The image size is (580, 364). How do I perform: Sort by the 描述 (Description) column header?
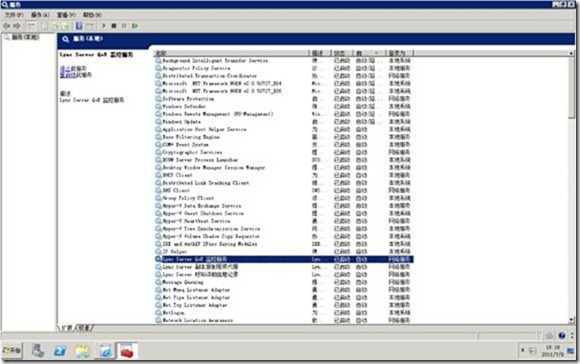[320, 53]
